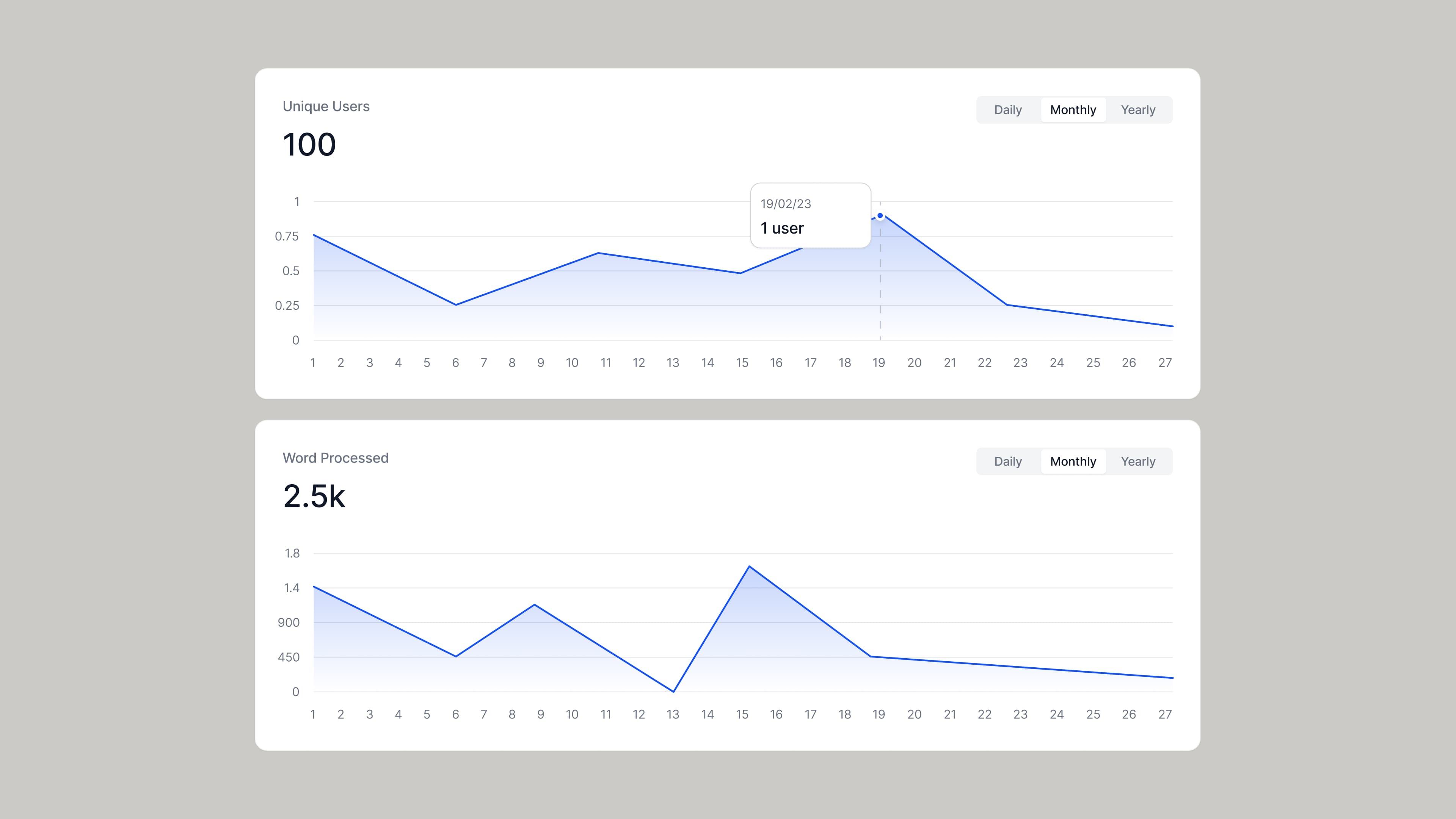Click the 19/02/23 tooltip box
Screen dimensions: 1456x819
tap(810, 215)
